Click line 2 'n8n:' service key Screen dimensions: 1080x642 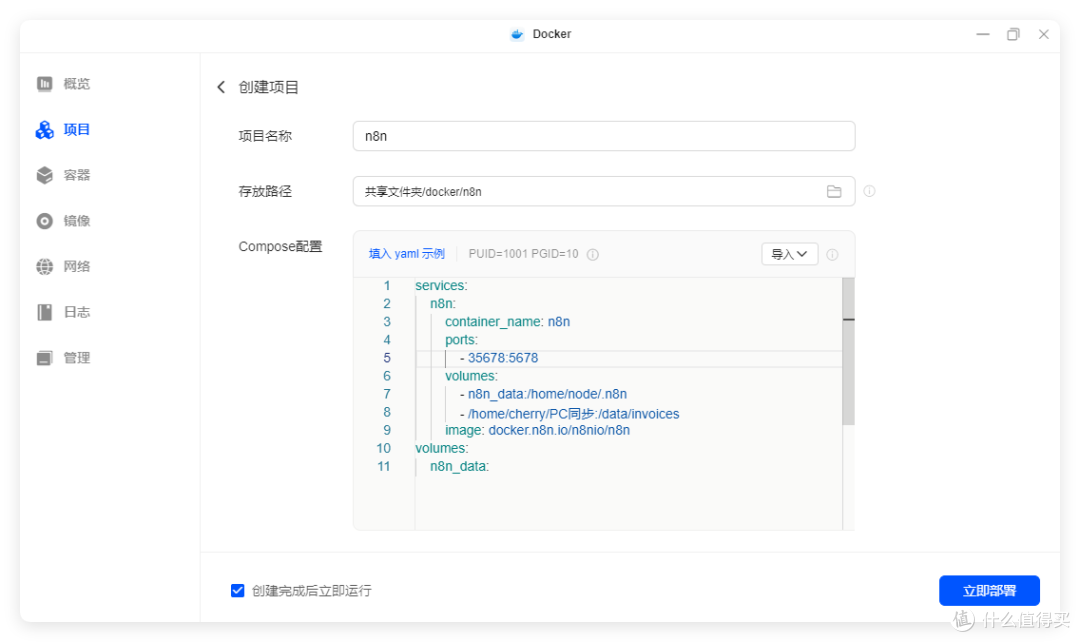tap(443, 304)
